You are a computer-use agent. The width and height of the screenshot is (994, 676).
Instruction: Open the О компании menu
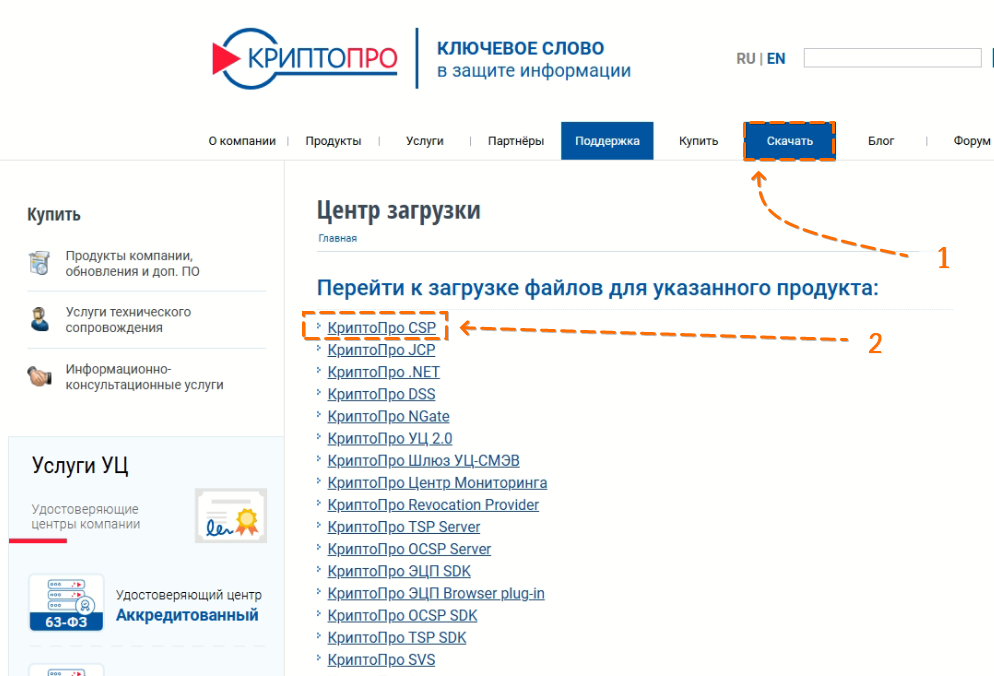click(242, 141)
